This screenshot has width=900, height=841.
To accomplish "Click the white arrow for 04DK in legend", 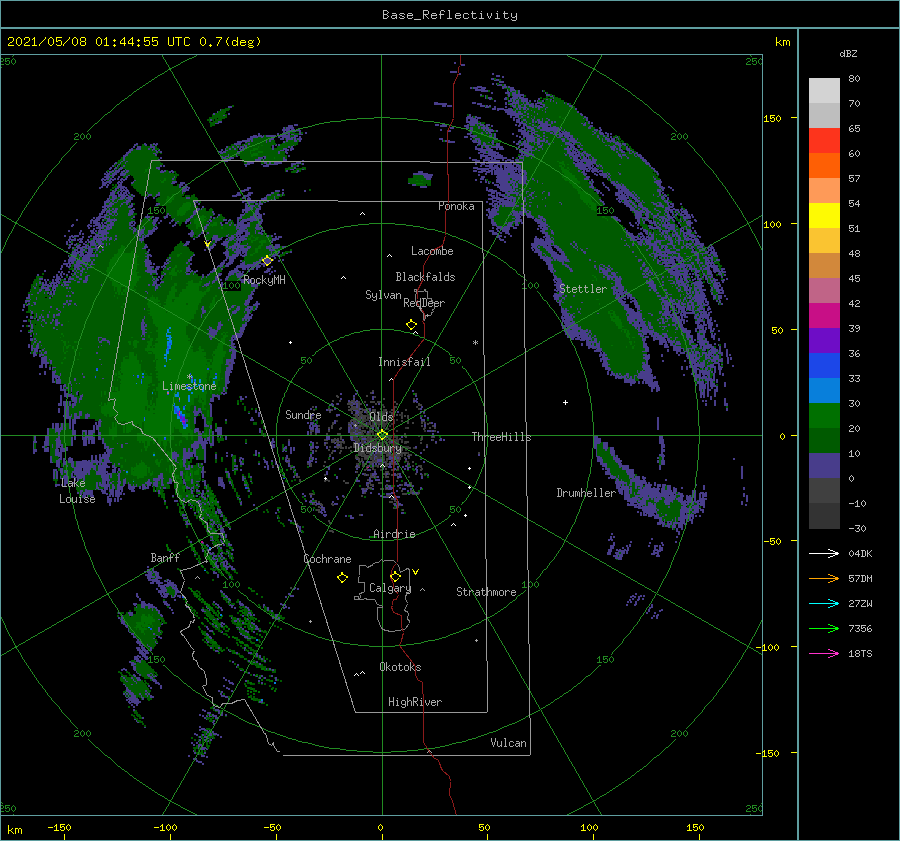I will [824, 553].
